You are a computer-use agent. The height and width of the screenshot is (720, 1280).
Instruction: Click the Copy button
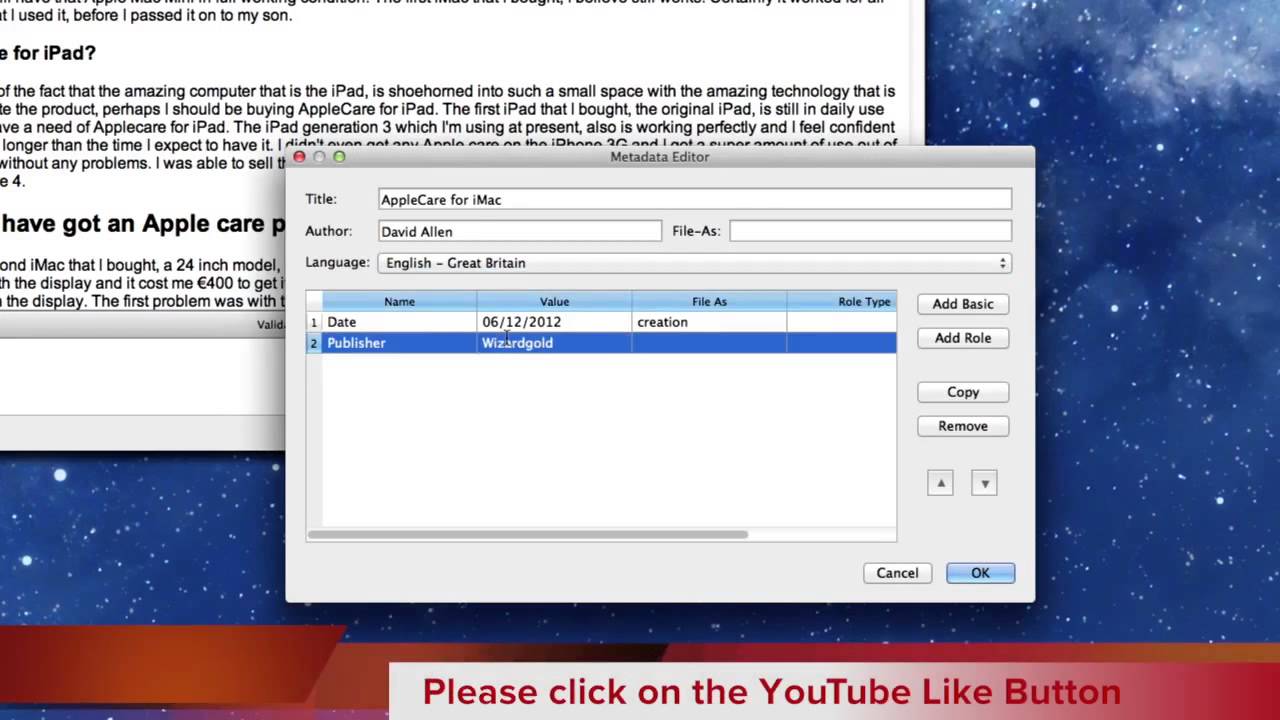pos(963,392)
